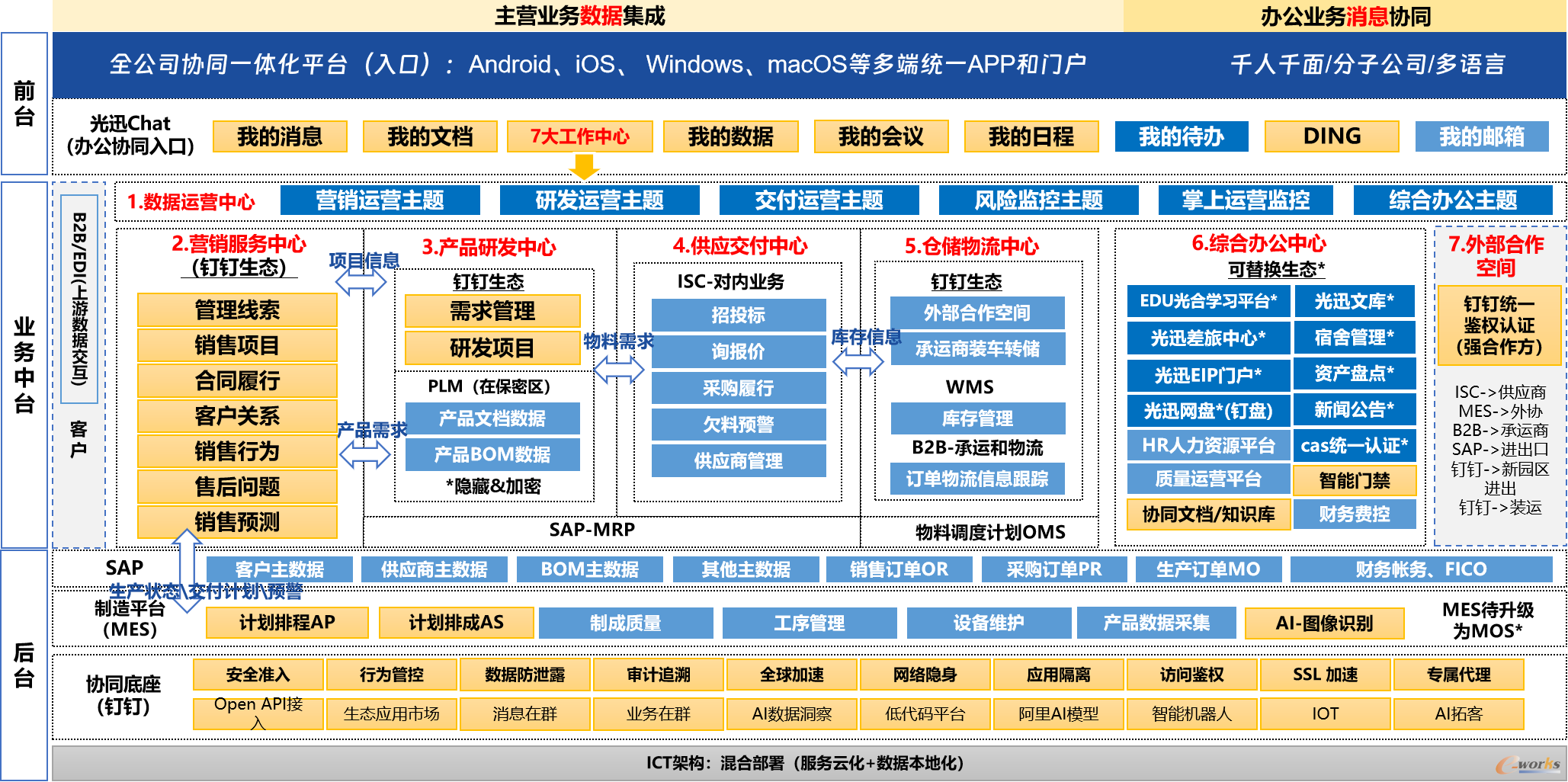The width and height of the screenshot is (1568, 782).
Task: Click 协同文档/知识库 box
Action: pyautogui.click(x=1208, y=514)
